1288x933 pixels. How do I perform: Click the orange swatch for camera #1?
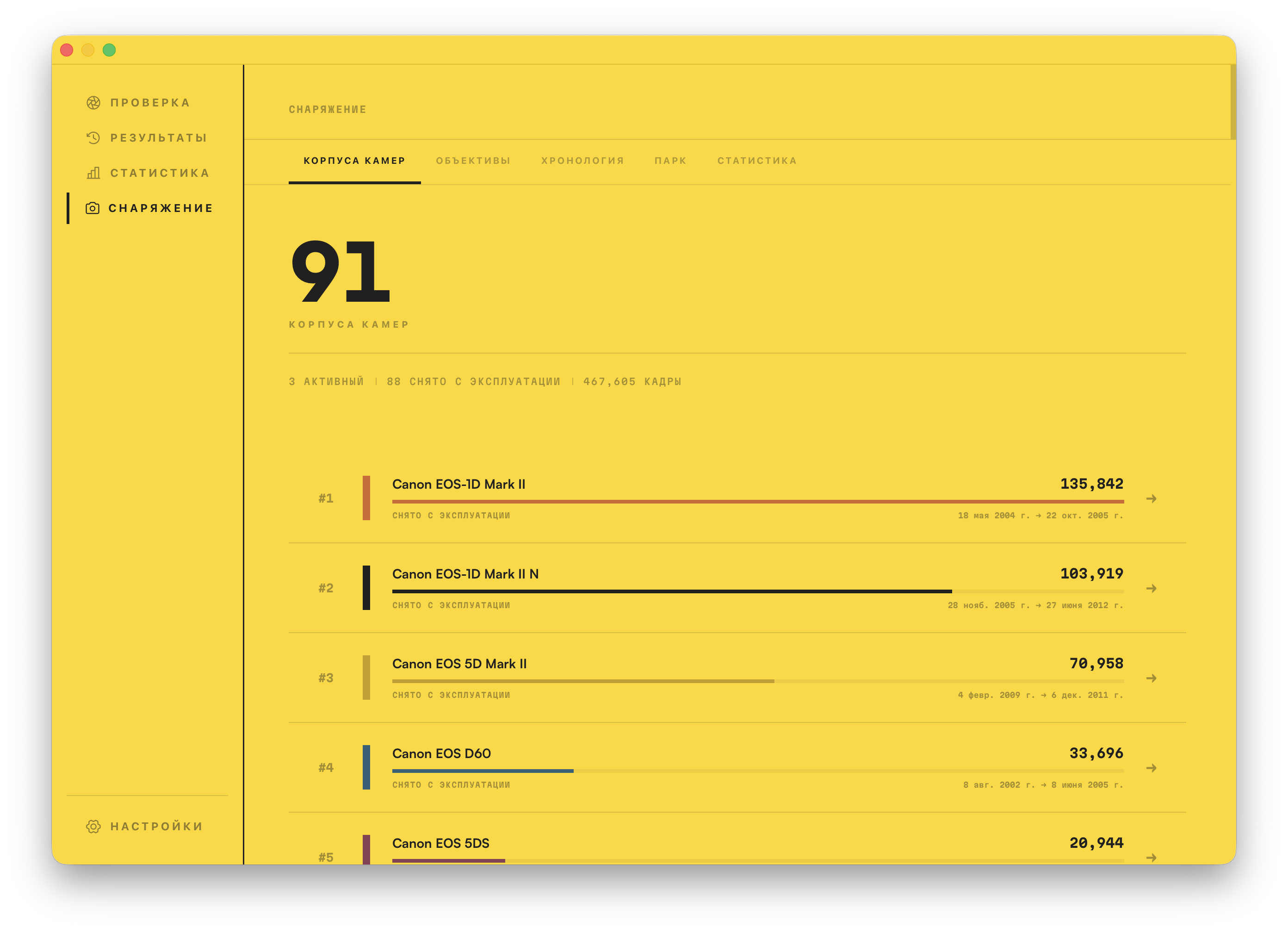[x=366, y=498]
